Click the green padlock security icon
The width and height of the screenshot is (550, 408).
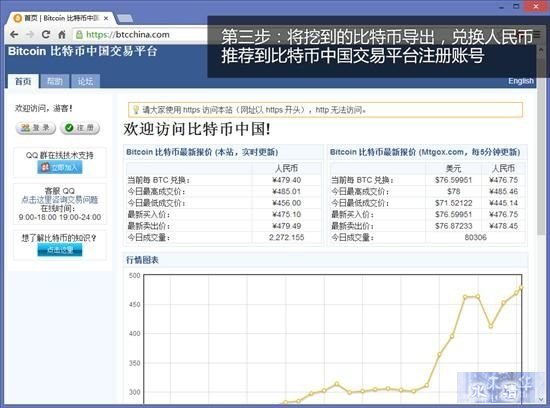pos(80,34)
